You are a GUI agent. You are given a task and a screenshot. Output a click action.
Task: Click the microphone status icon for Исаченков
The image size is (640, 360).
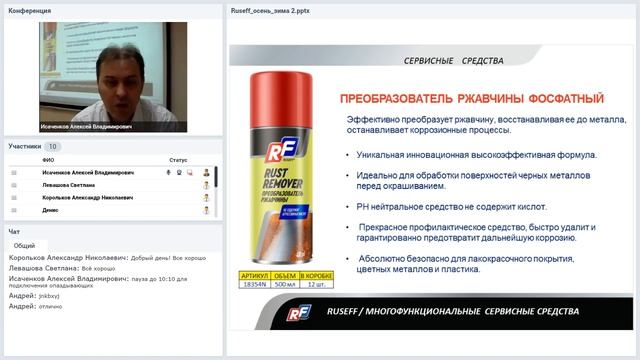[168, 173]
